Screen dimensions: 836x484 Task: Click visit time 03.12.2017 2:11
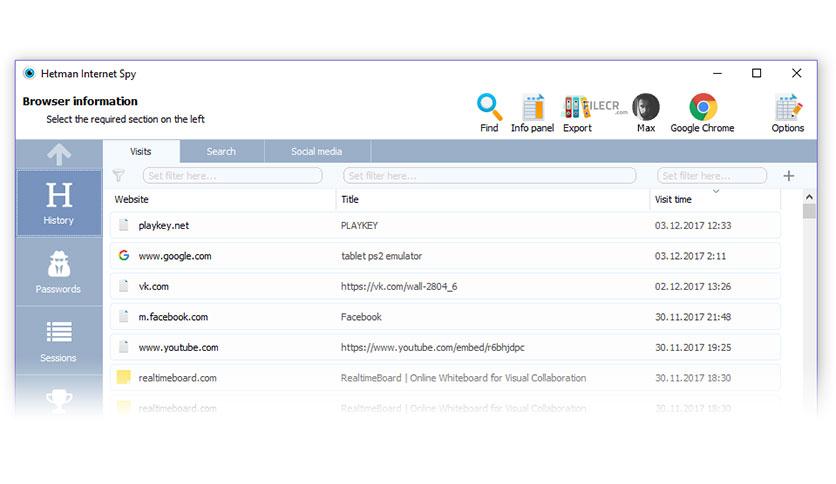coord(690,256)
